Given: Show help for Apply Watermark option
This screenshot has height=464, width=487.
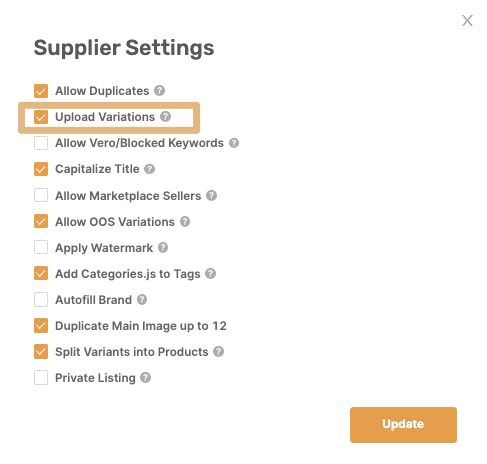Looking at the screenshot, I should (x=163, y=247).
